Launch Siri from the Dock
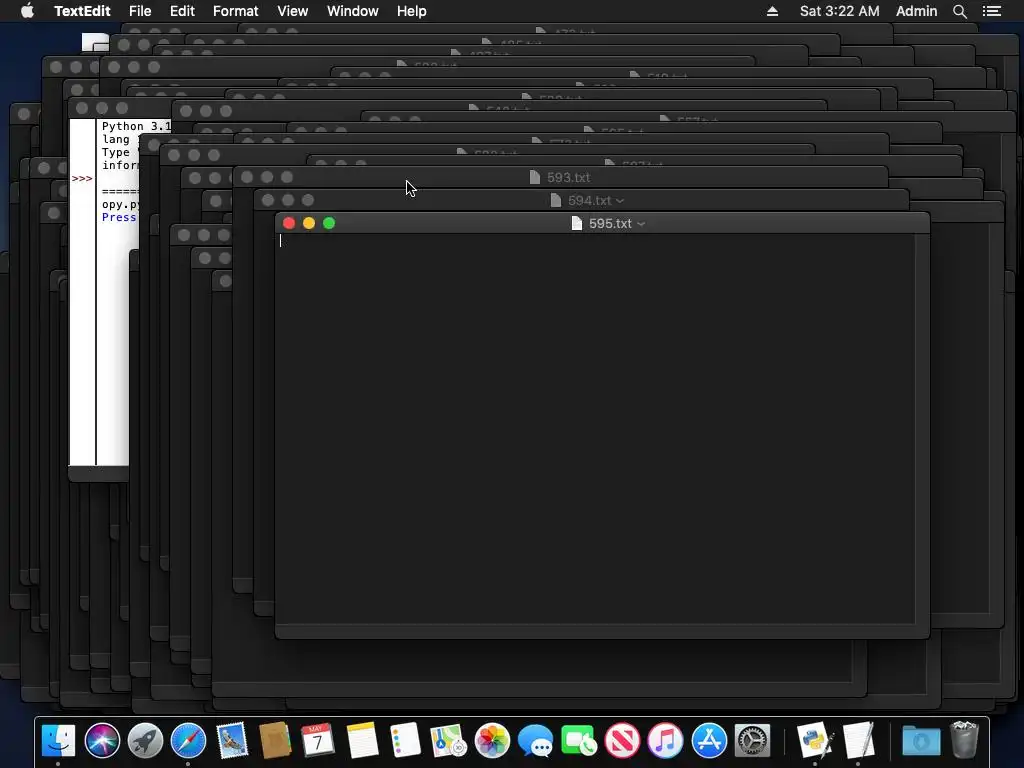Screen dimensions: 1024x768 click(x=102, y=741)
